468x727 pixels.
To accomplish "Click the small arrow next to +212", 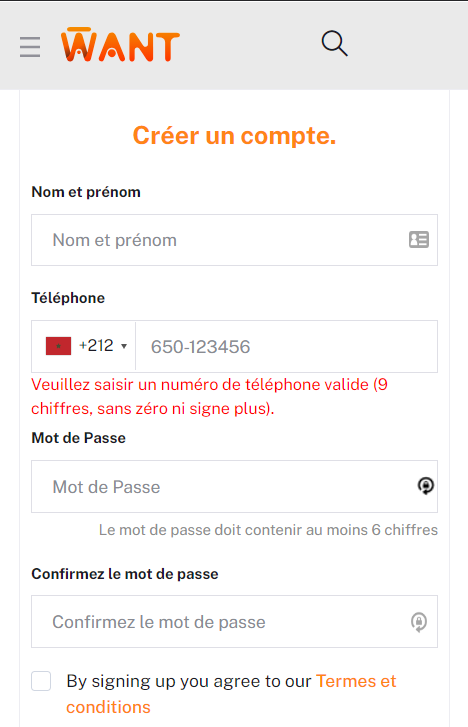I will [124, 346].
